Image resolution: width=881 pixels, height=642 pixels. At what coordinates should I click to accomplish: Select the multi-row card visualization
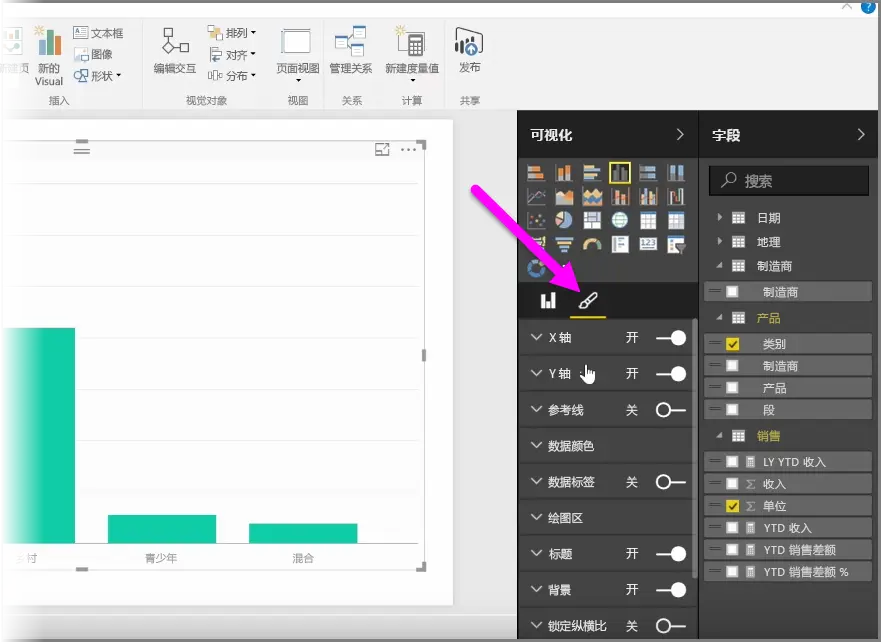pos(620,244)
